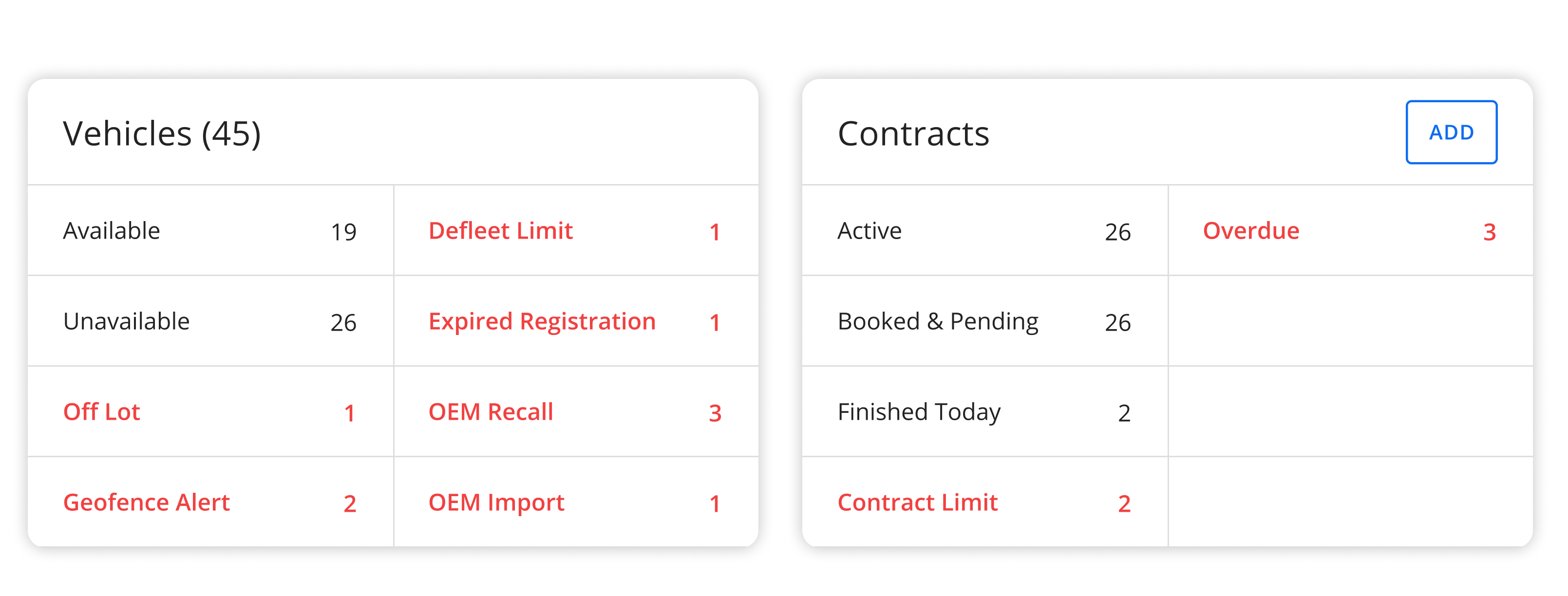Open the Available vehicles row
The width and height of the screenshot is (1568, 596).
[210, 230]
